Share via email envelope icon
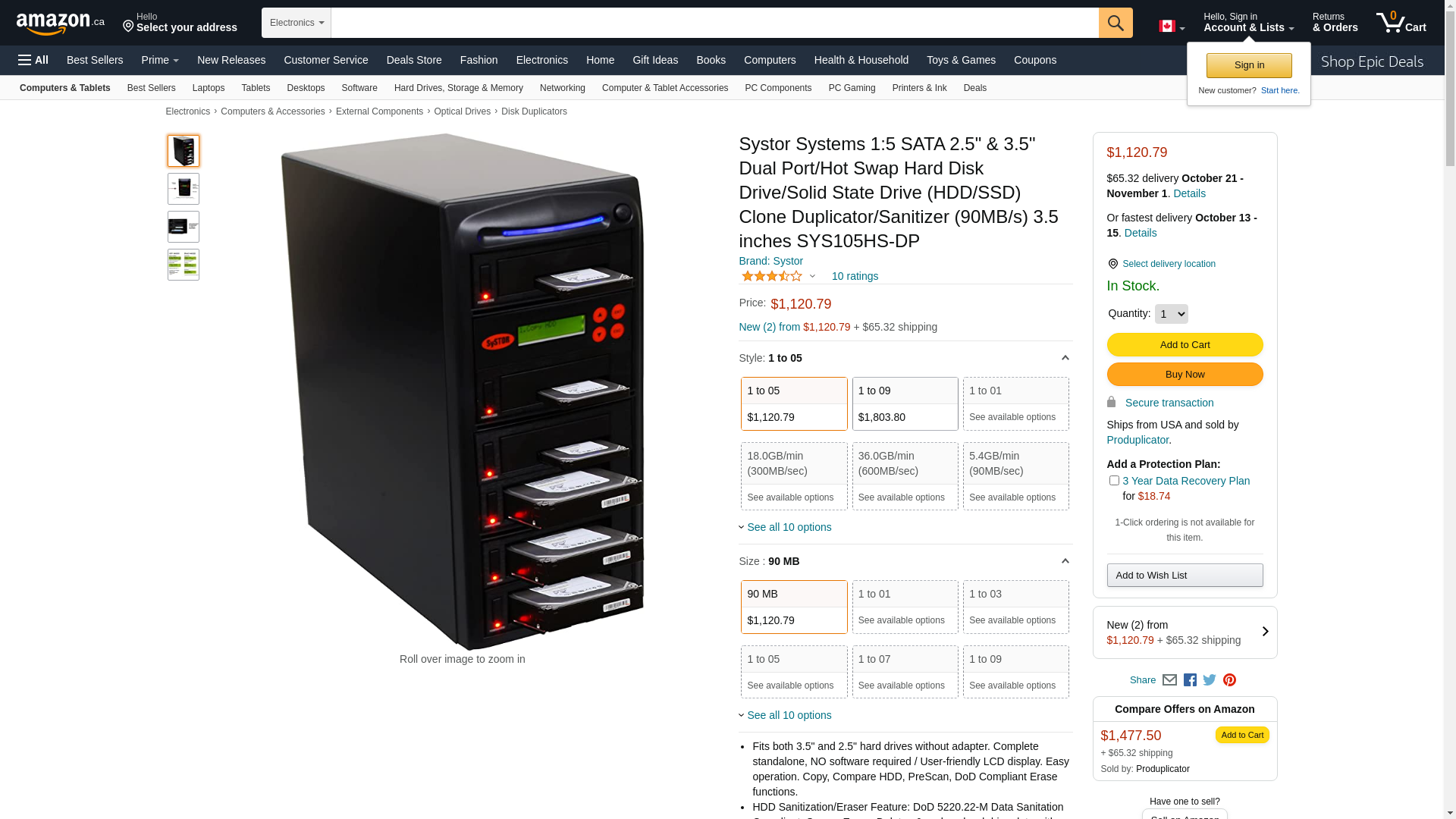1456x819 pixels. tap(1169, 680)
